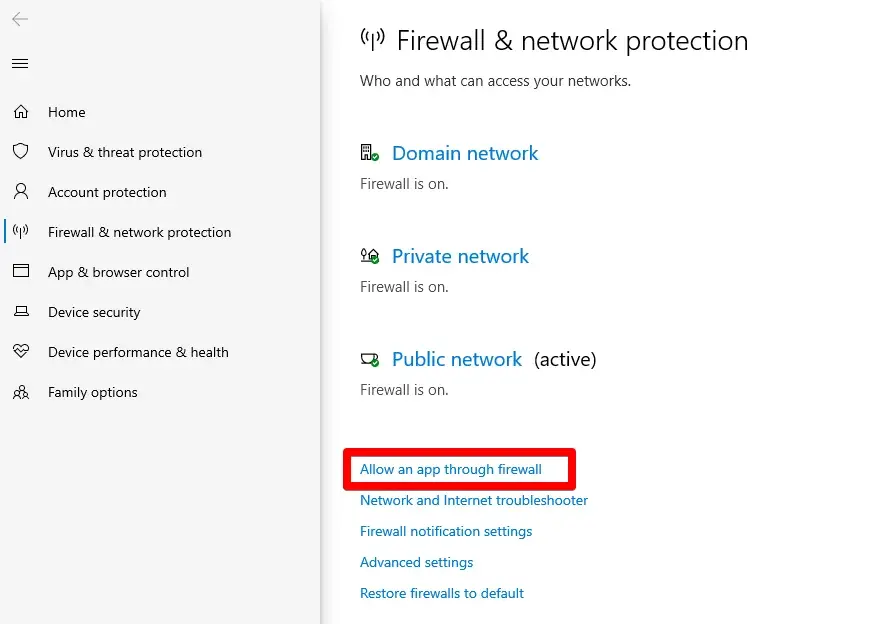Click Allow an app through firewall

tap(450, 469)
